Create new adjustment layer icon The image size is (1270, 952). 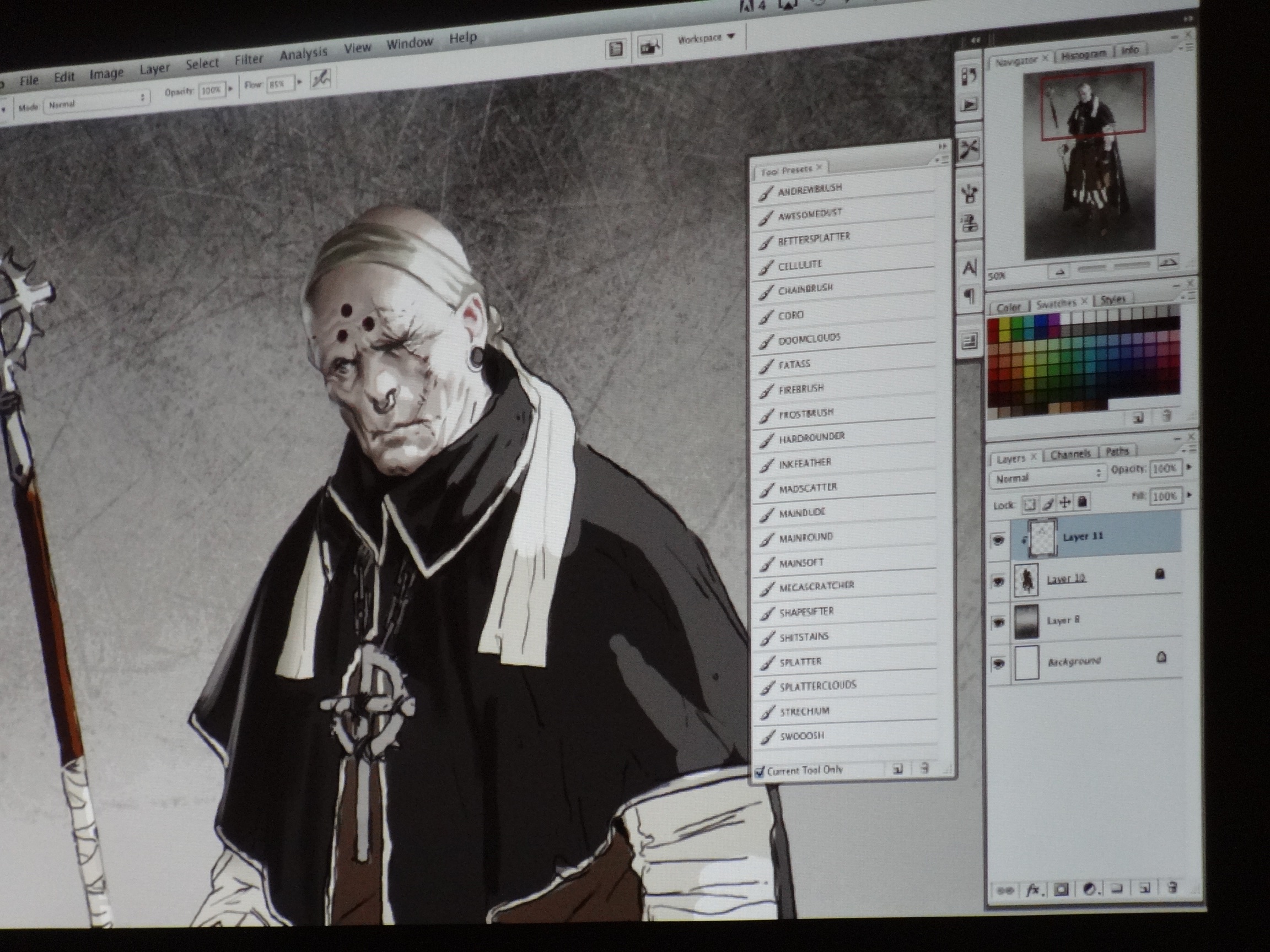click(1089, 889)
